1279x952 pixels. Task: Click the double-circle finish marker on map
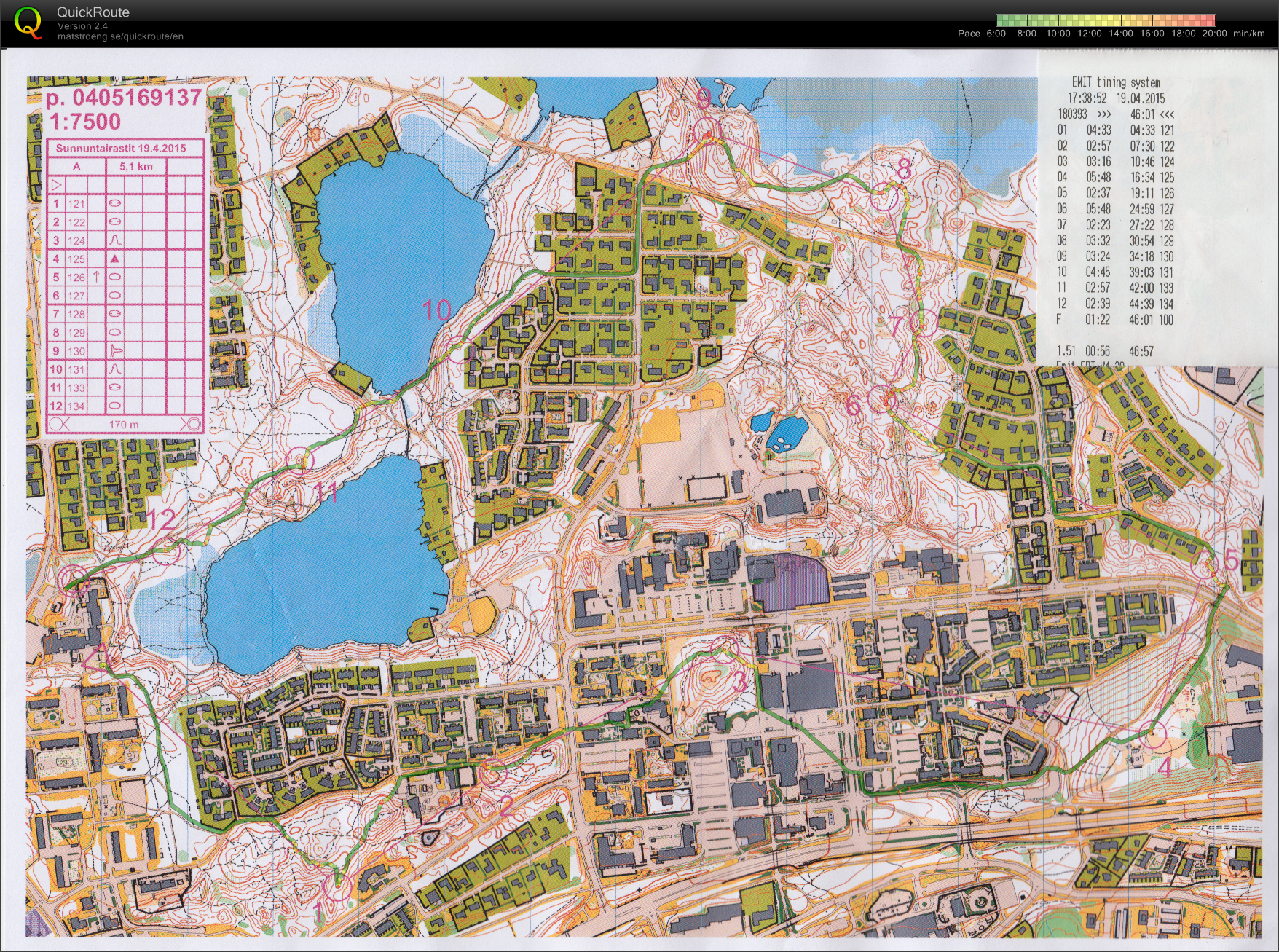(74, 579)
